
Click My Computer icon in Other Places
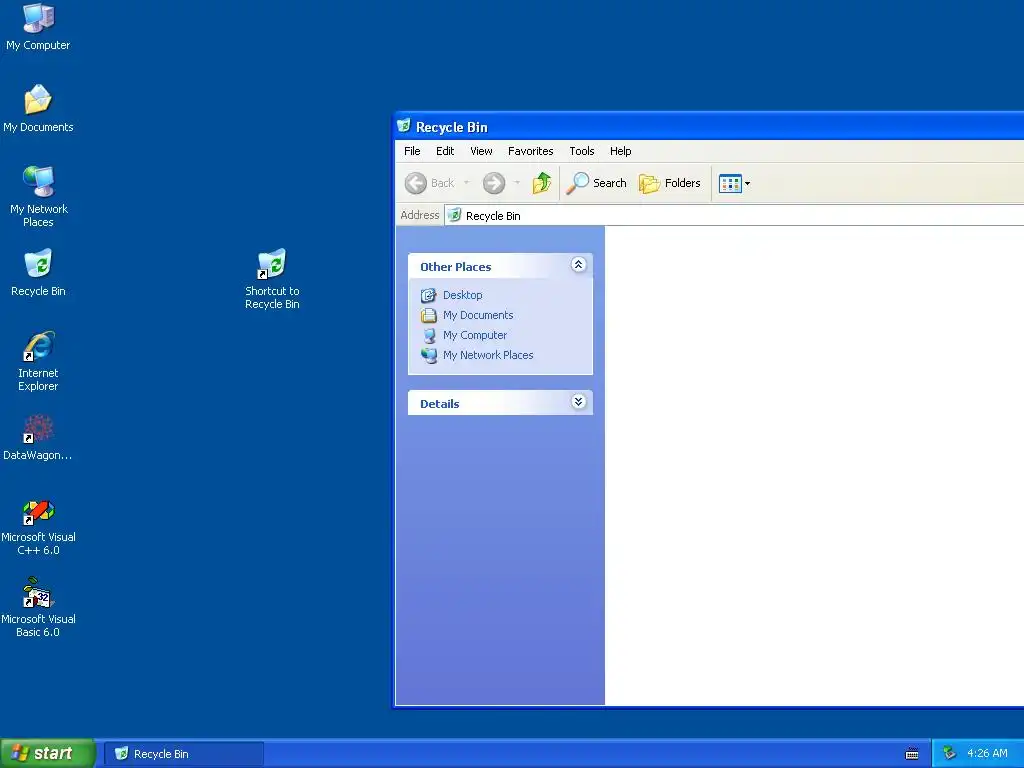point(428,336)
